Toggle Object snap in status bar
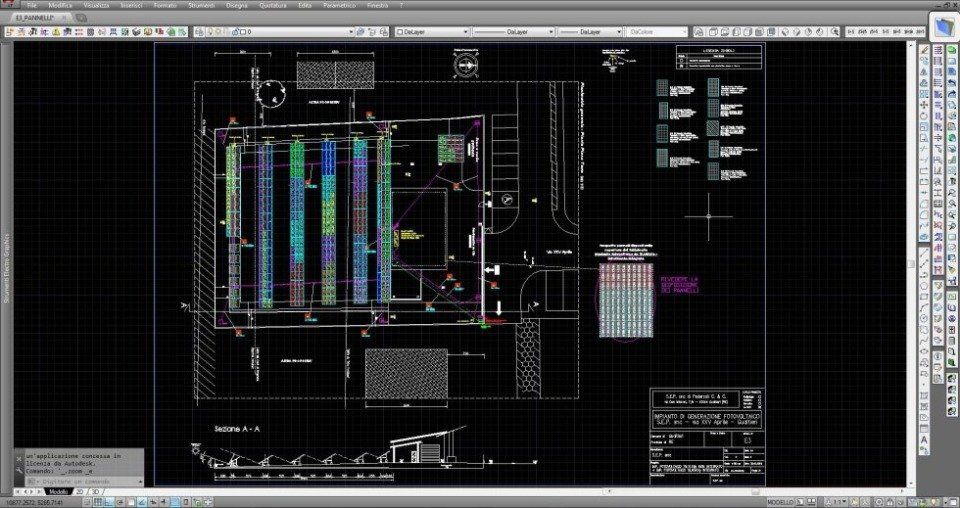 tap(131, 502)
